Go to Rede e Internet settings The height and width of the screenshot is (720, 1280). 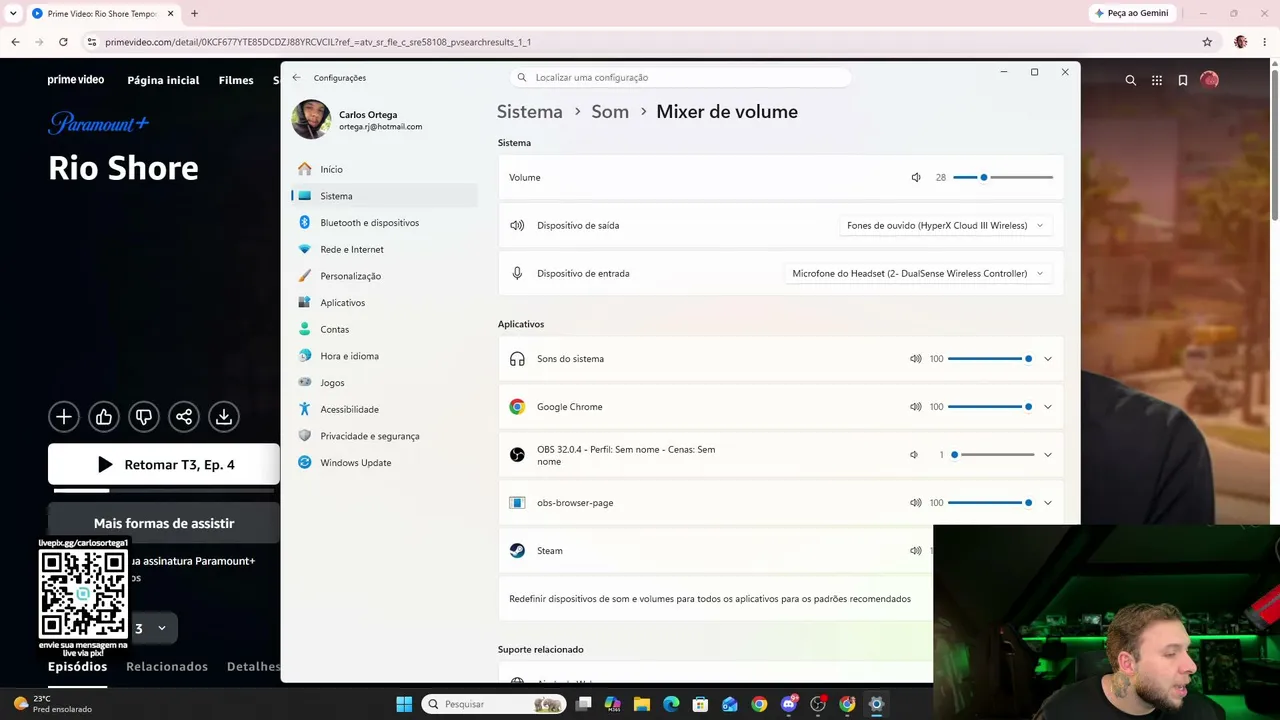click(x=384, y=250)
